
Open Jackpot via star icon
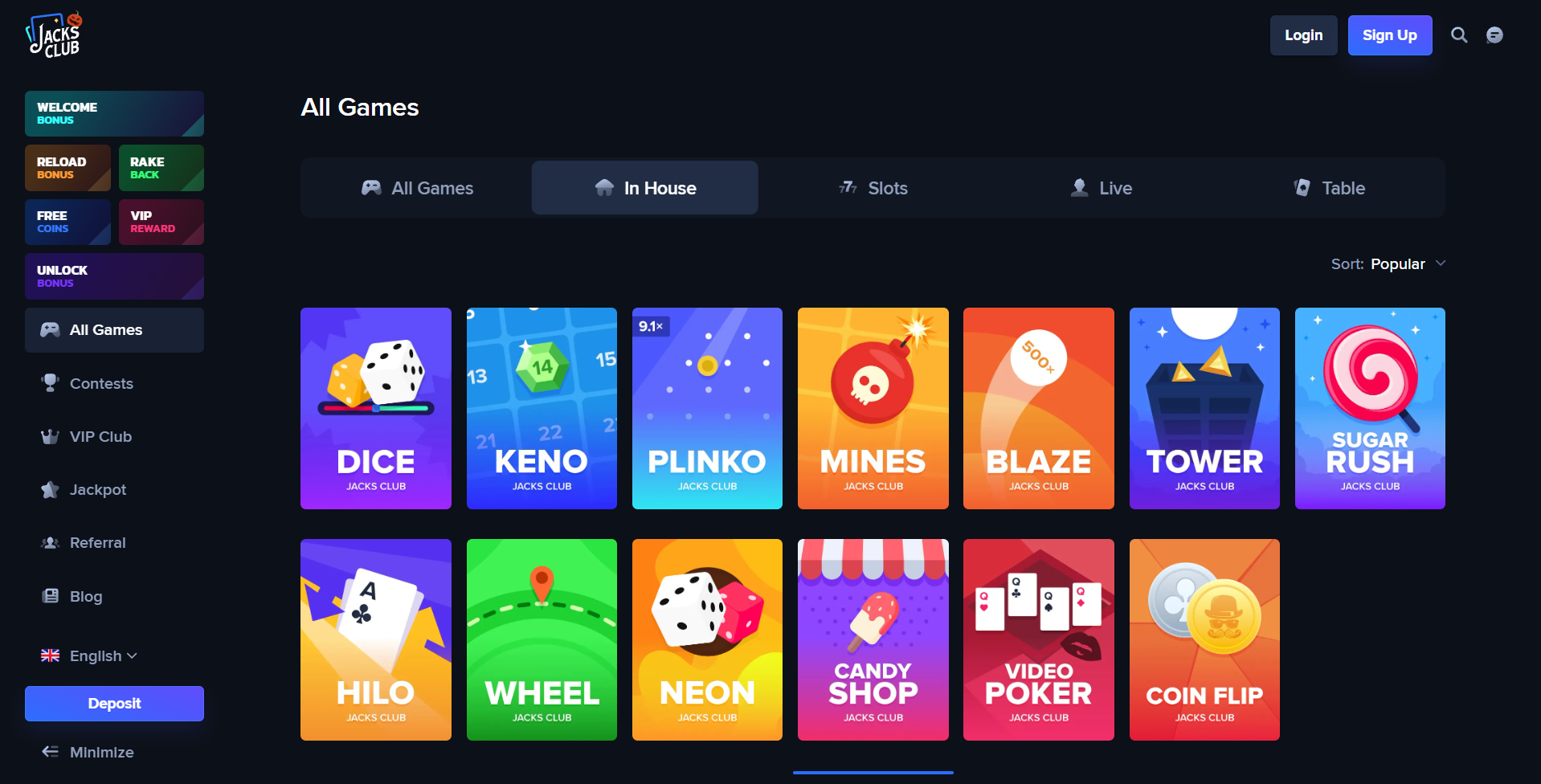click(50, 489)
